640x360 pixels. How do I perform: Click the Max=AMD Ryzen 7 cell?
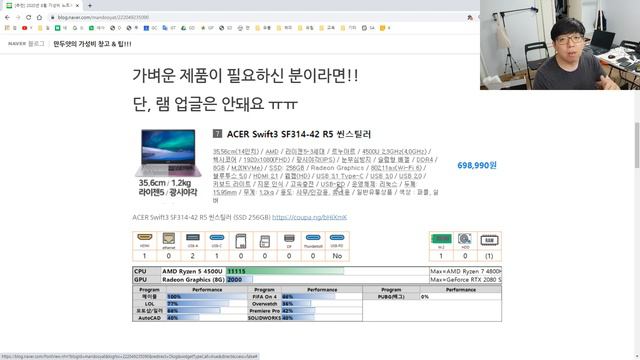point(465,271)
